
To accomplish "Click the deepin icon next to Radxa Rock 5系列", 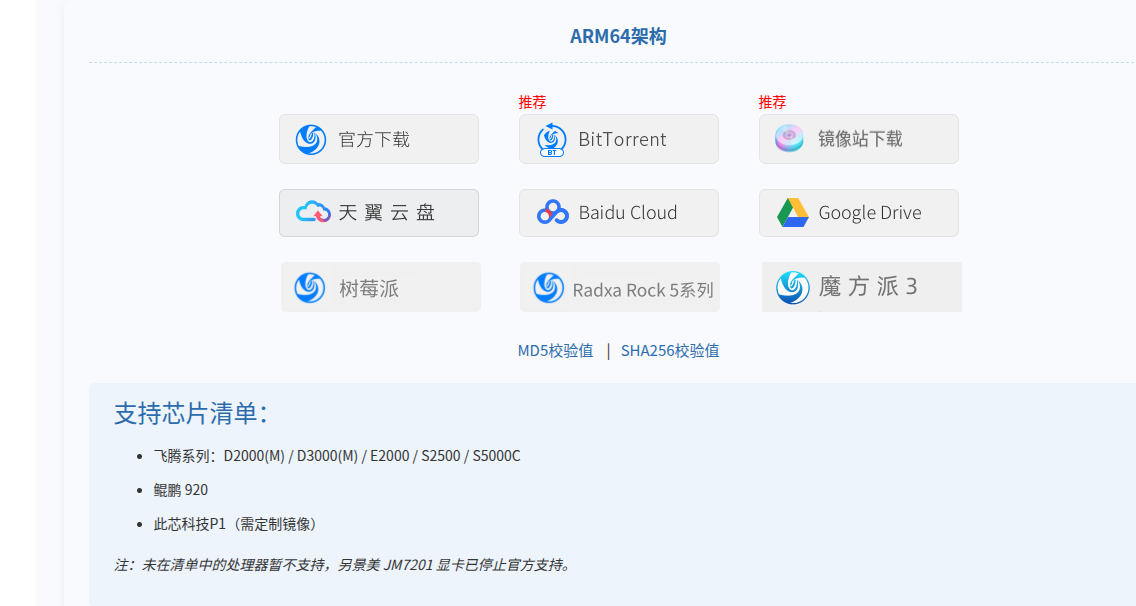I will pos(548,288).
